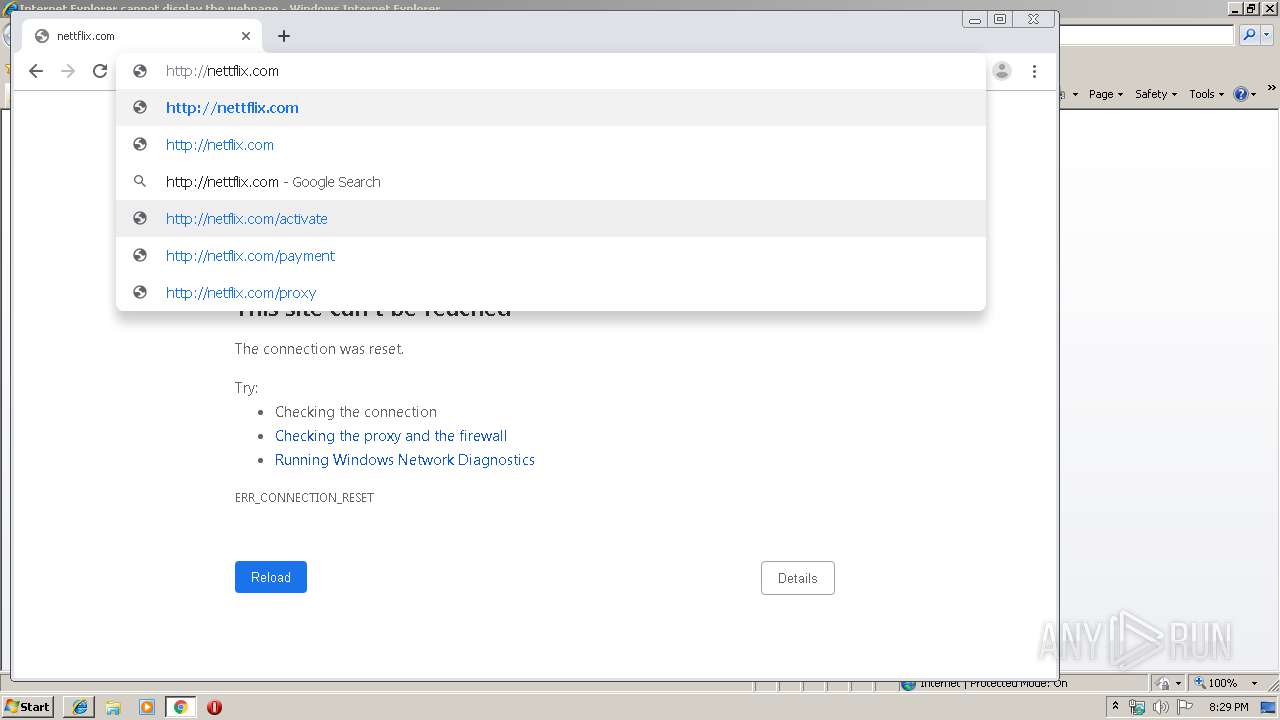Viewport: 1280px width, 720px height.
Task: Click the Show desktop button
Action: pos(1269,707)
